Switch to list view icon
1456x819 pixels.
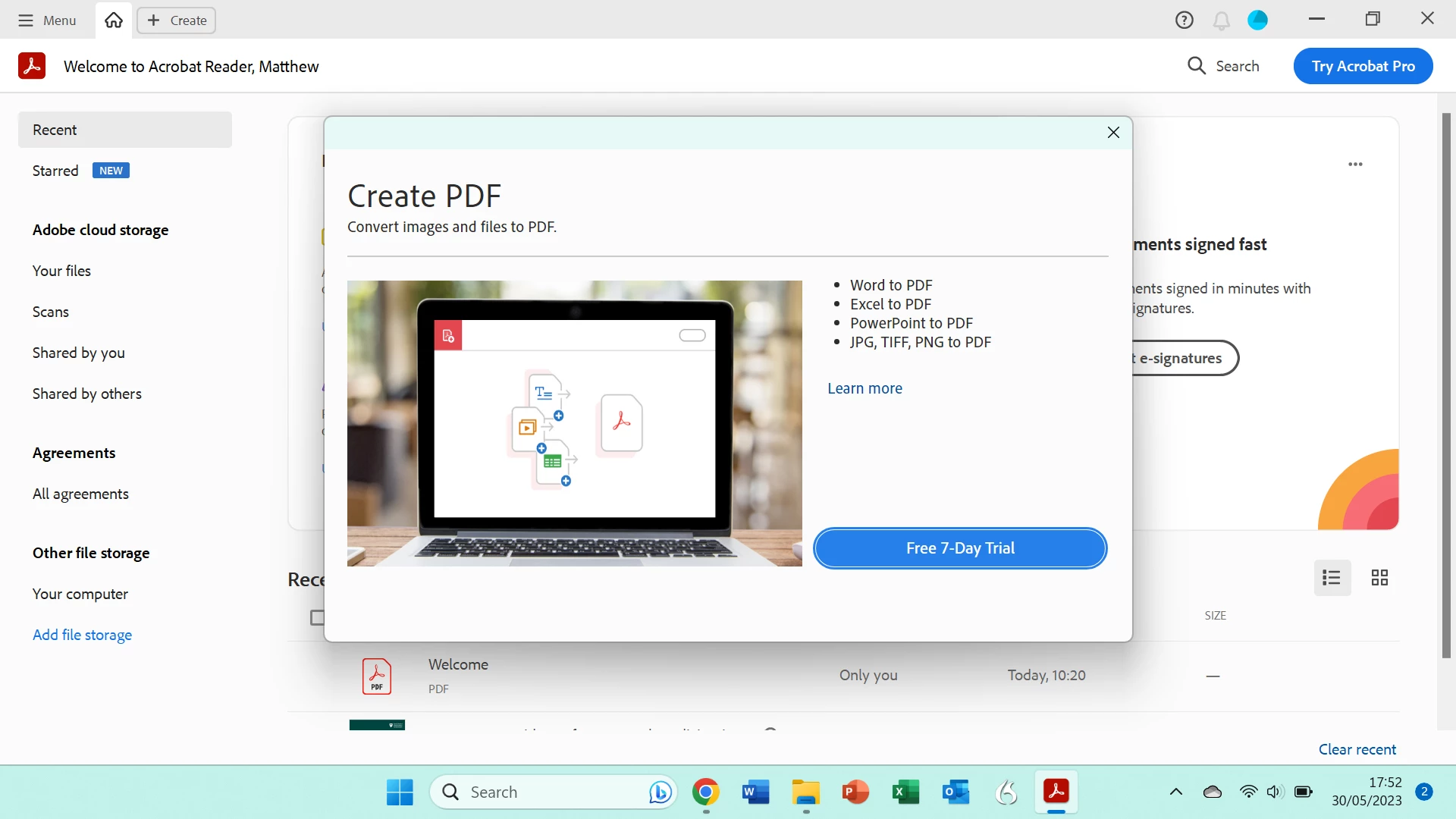[1332, 578]
